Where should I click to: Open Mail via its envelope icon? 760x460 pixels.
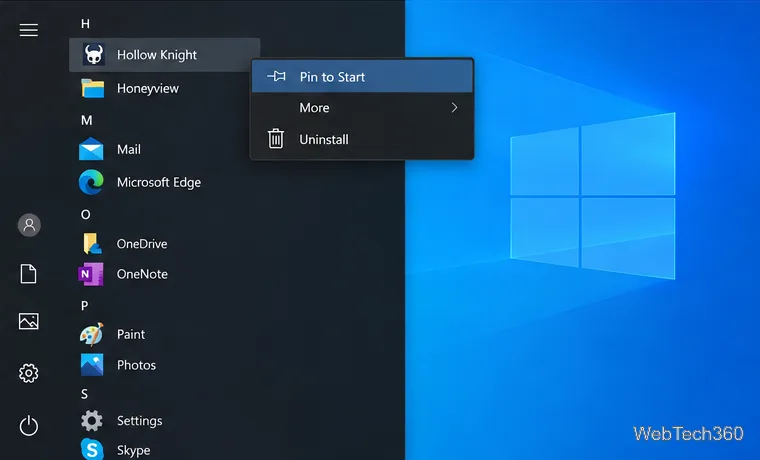(91, 149)
